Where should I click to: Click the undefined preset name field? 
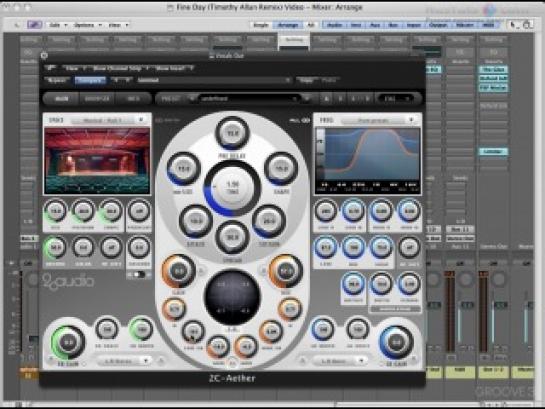(x=250, y=99)
